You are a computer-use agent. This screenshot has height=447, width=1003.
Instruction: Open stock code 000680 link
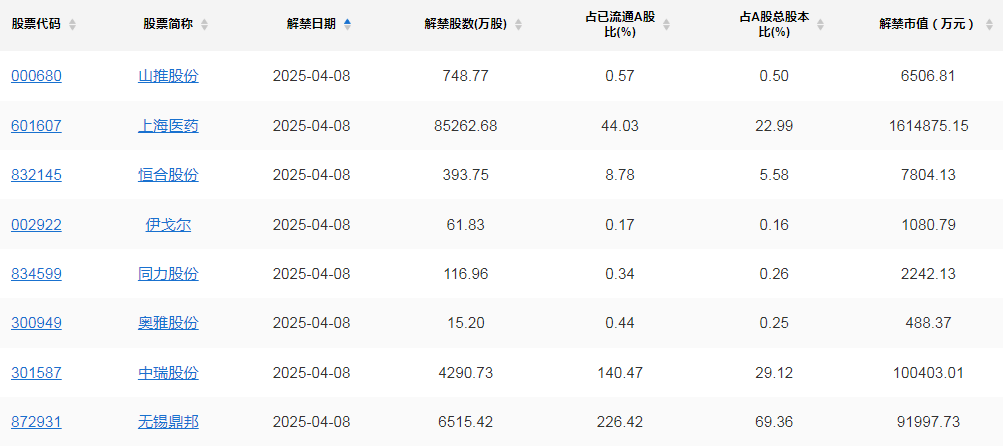click(36, 76)
